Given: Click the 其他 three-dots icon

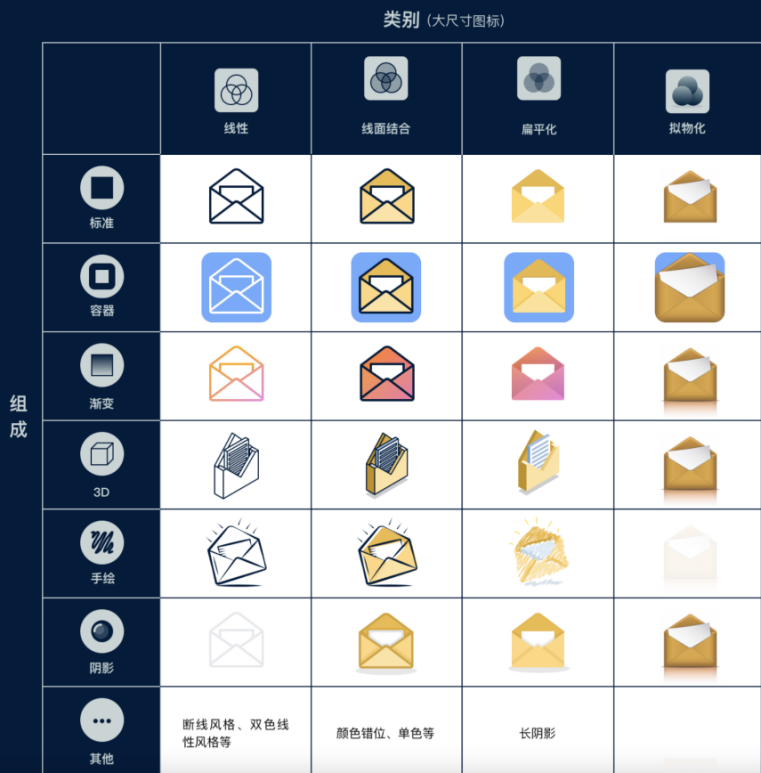Looking at the screenshot, I should (102, 720).
